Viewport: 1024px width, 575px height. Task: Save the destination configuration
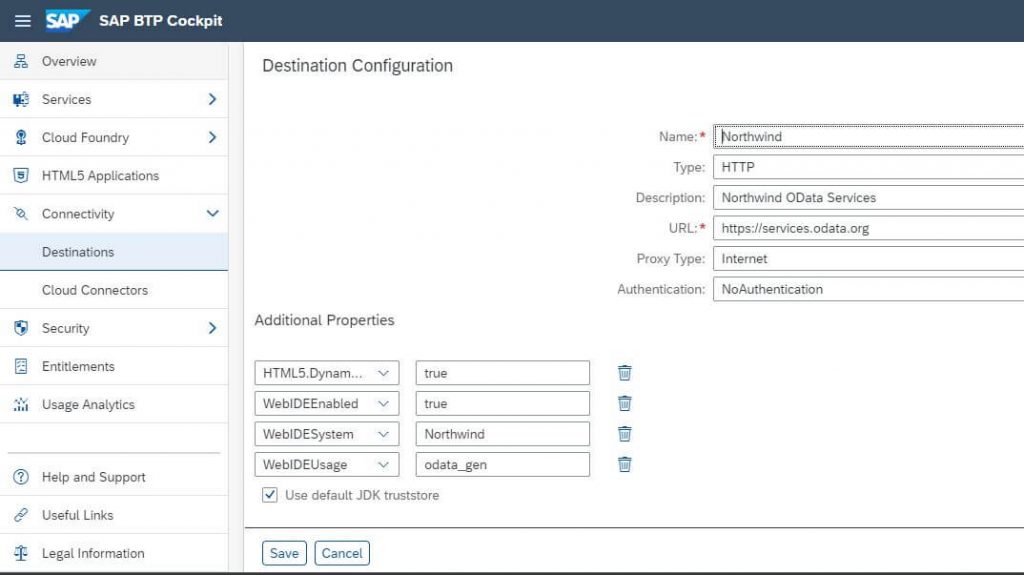coord(284,553)
